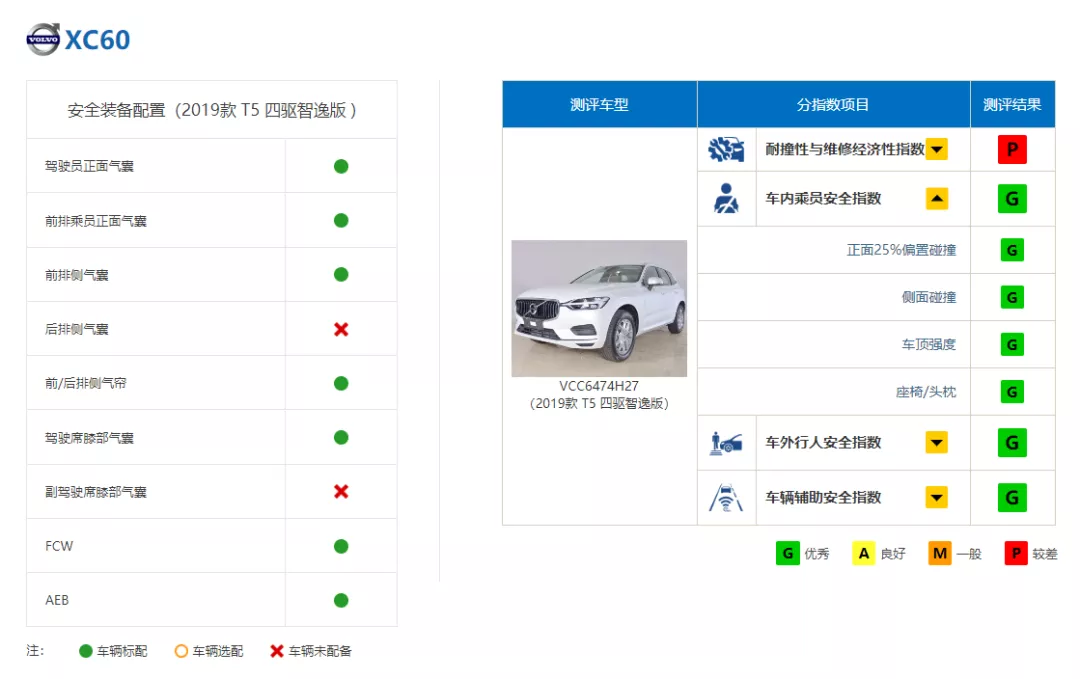1080x679 pixels.
Task: Click the yellow A swatch in the legend
Action: point(863,552)
